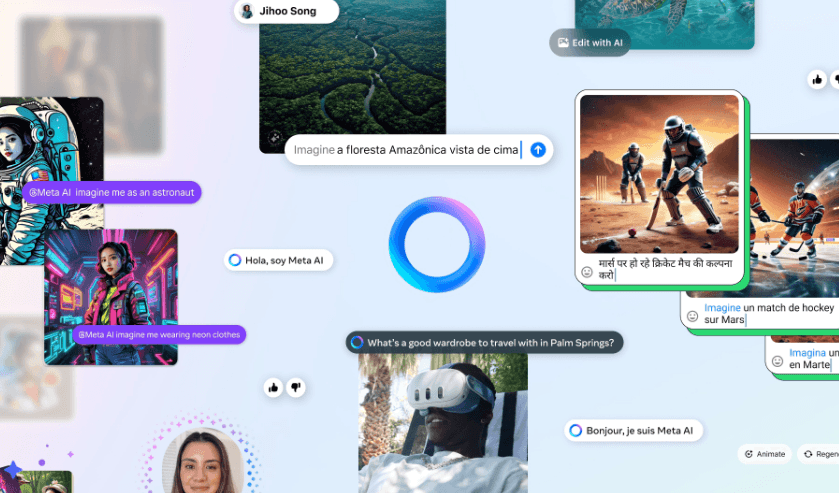Click image icon in Edit with AI button
Image resolution: width=839 pixels, height=493 pixels.
point(563,43)
